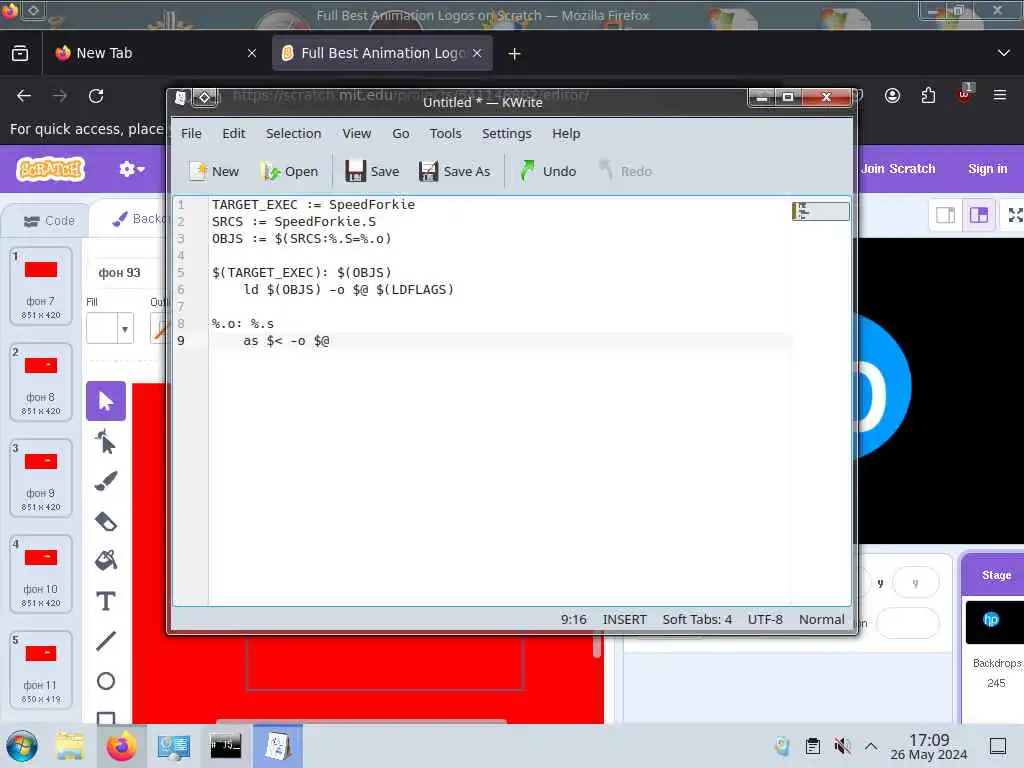Image resolution: width=1024 pixels, height=768 pixels.
Task: Open the Help menu in KWrite
Action: coord(566,133)
